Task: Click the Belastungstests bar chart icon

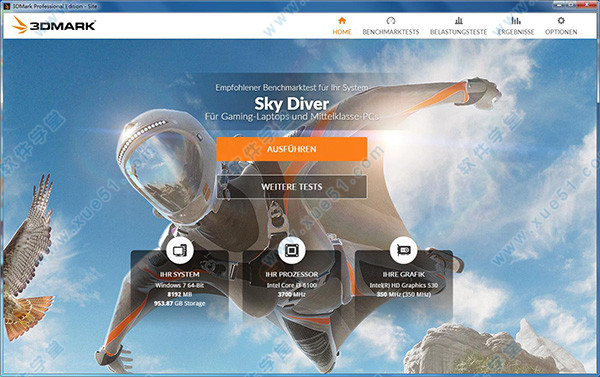Action: 458,21
